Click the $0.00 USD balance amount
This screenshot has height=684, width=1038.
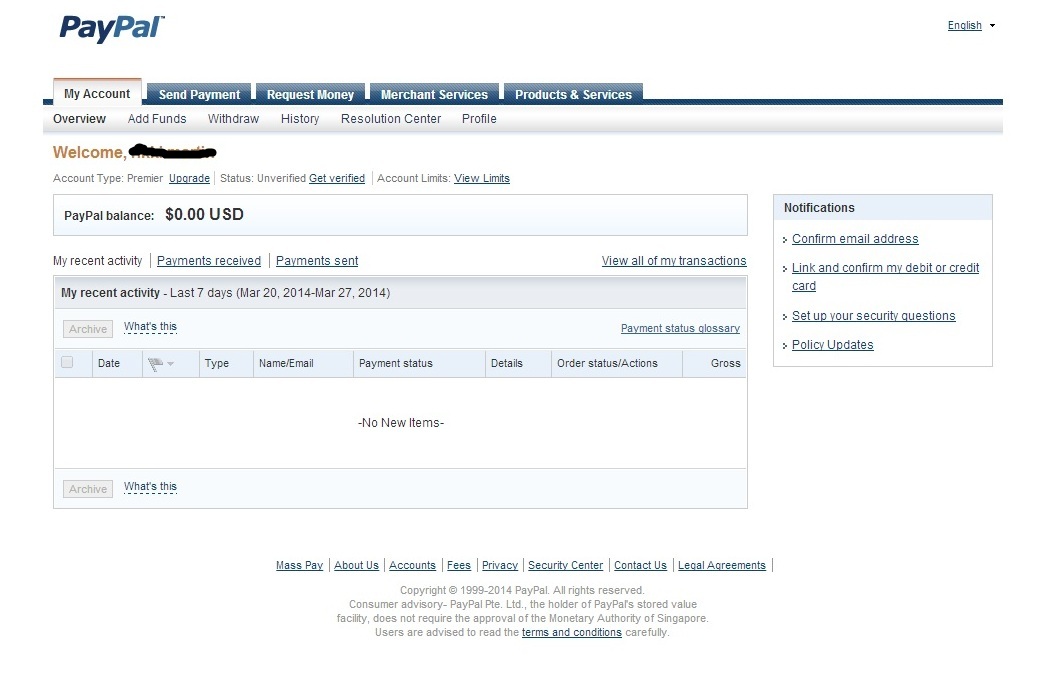pyautogui.click(x=205, y=215)
